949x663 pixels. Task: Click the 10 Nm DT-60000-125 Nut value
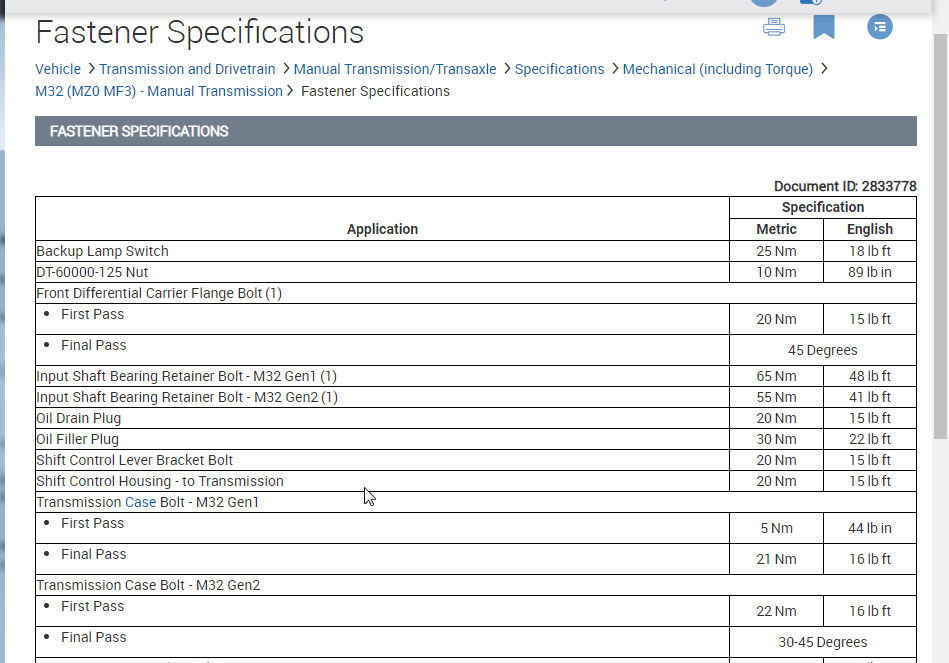click(776, 272)
